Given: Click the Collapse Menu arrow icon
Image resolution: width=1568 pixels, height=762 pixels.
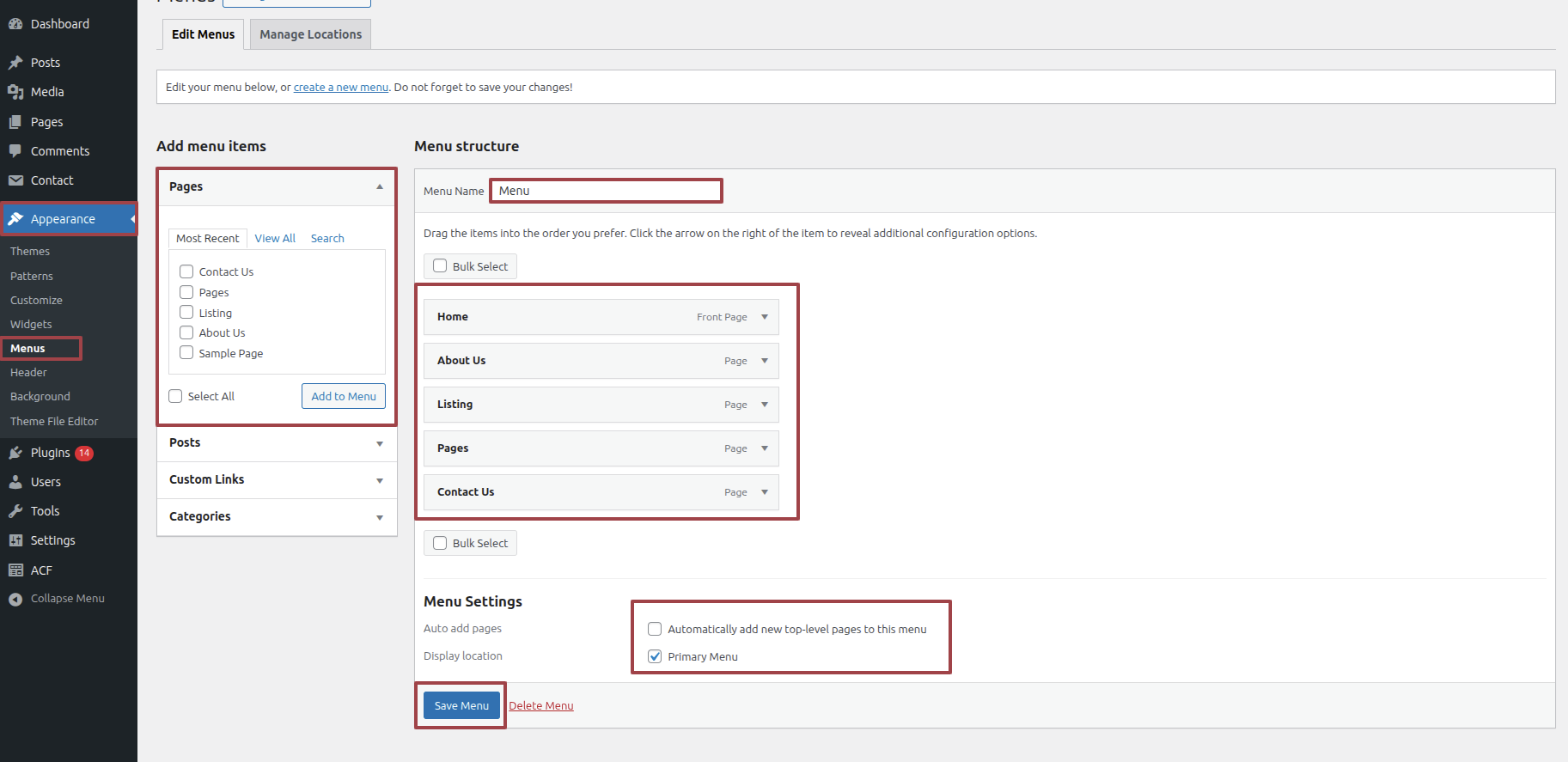Looking at the screenshot, I should tap(15, 599).
